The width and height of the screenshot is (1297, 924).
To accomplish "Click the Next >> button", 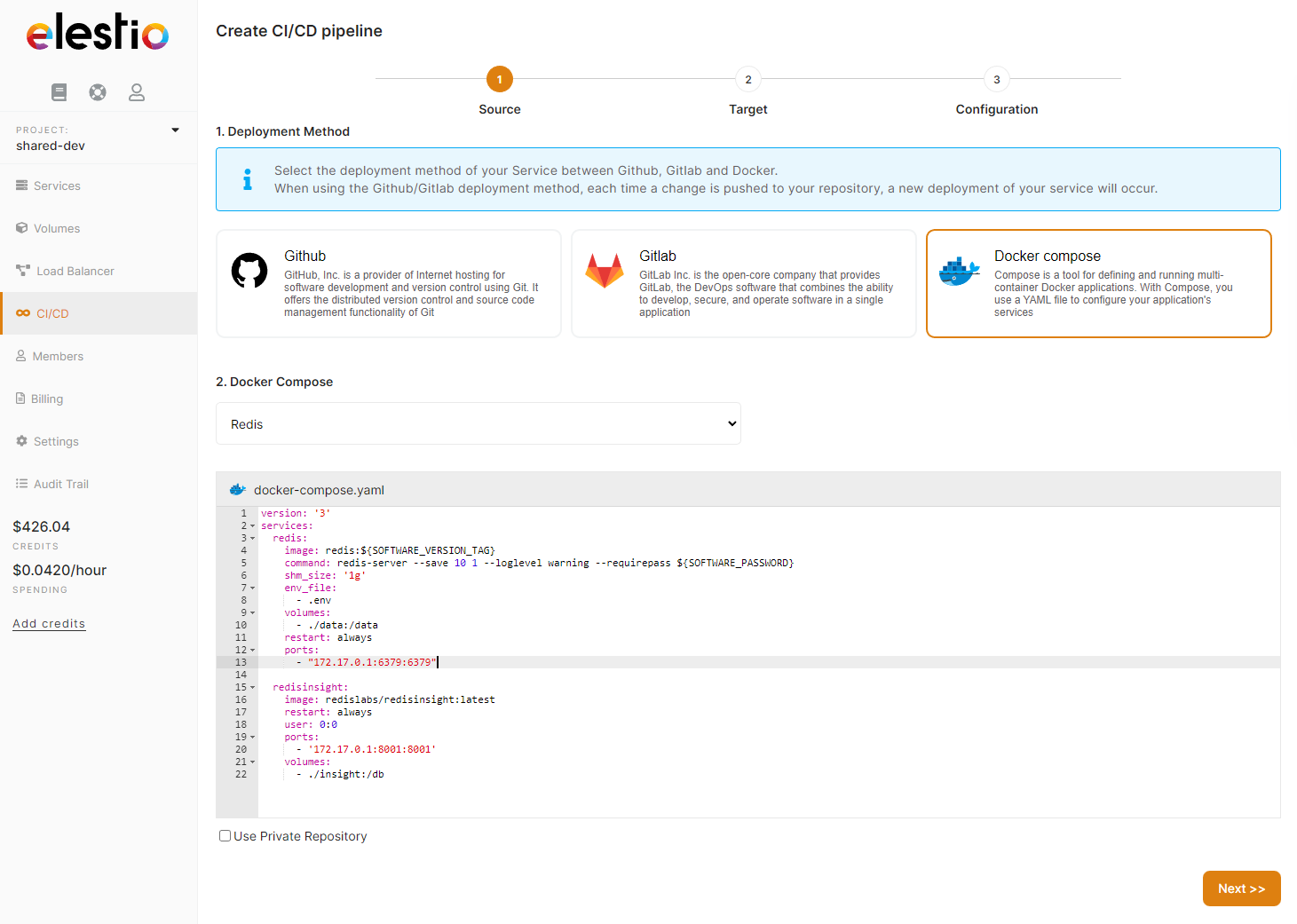I will pyautogui.click(x=1241, y=888).
